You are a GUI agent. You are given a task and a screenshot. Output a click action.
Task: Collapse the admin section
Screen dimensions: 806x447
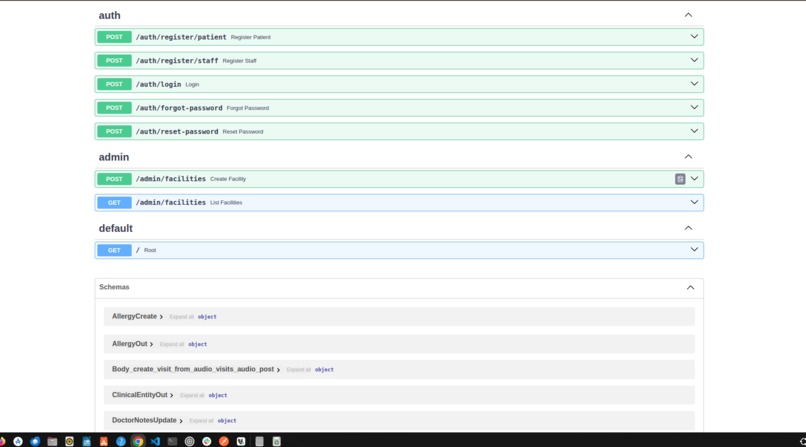[688, 157]
